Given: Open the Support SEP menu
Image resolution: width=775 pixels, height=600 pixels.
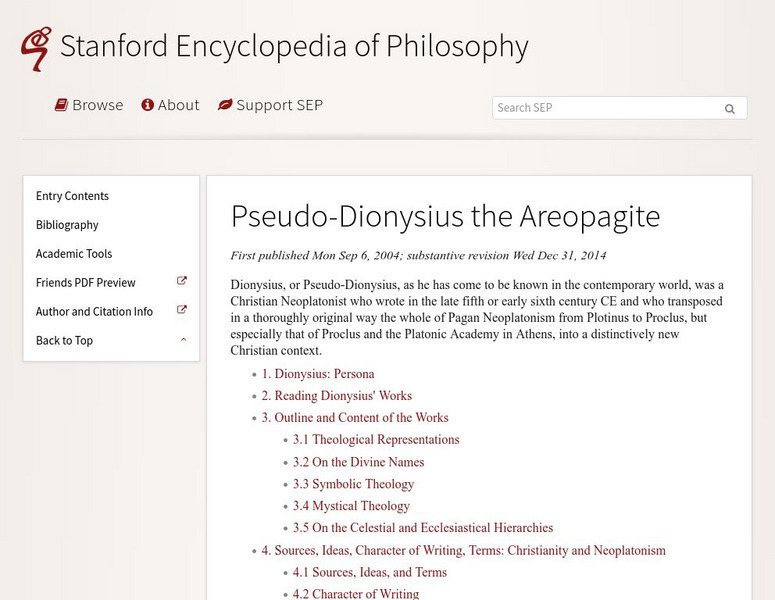Looking at the screenshot, I should click(270, 105).
